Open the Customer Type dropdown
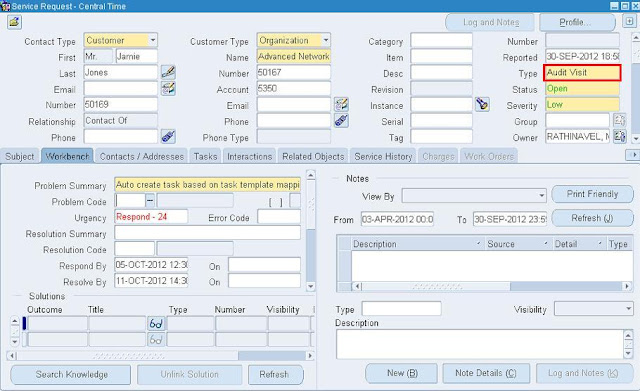The width and height of the screenshot is (640, 391). pos(326,40)
